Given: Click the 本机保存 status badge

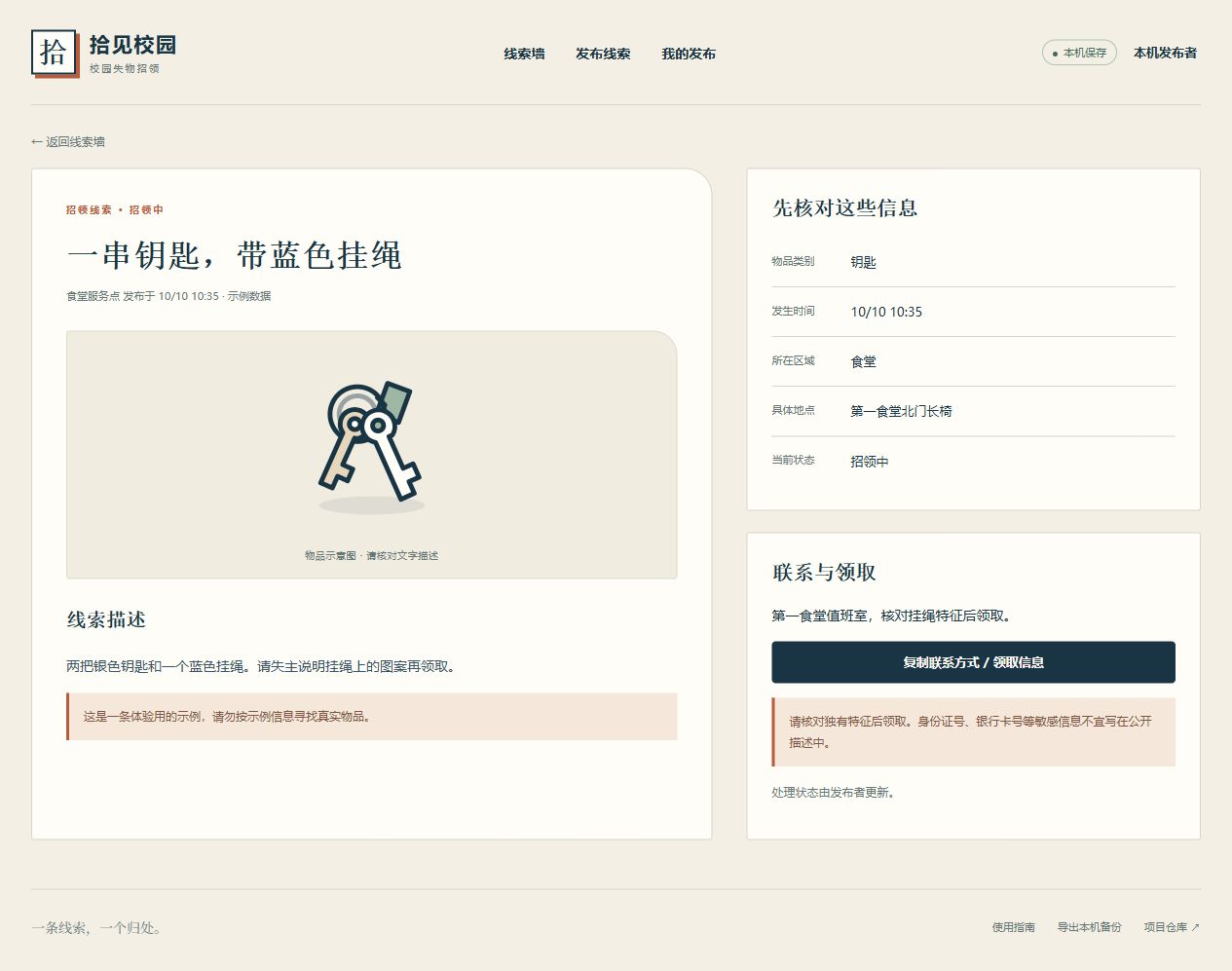Looking at the screenshot, I should (1079, 53).
